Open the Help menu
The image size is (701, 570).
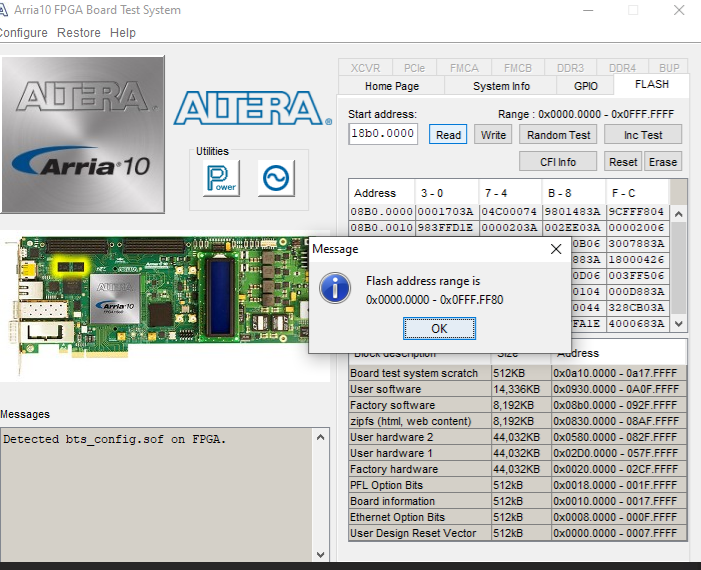coord(123,33)
